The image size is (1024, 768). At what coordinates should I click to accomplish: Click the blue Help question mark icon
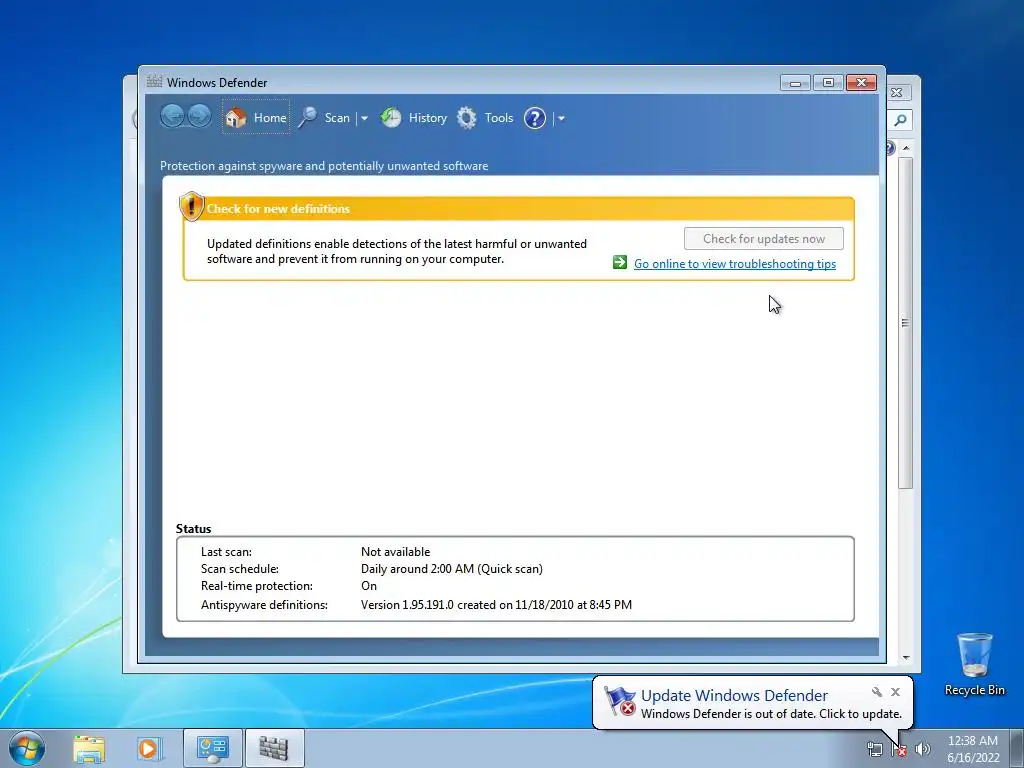coord(535,118)
